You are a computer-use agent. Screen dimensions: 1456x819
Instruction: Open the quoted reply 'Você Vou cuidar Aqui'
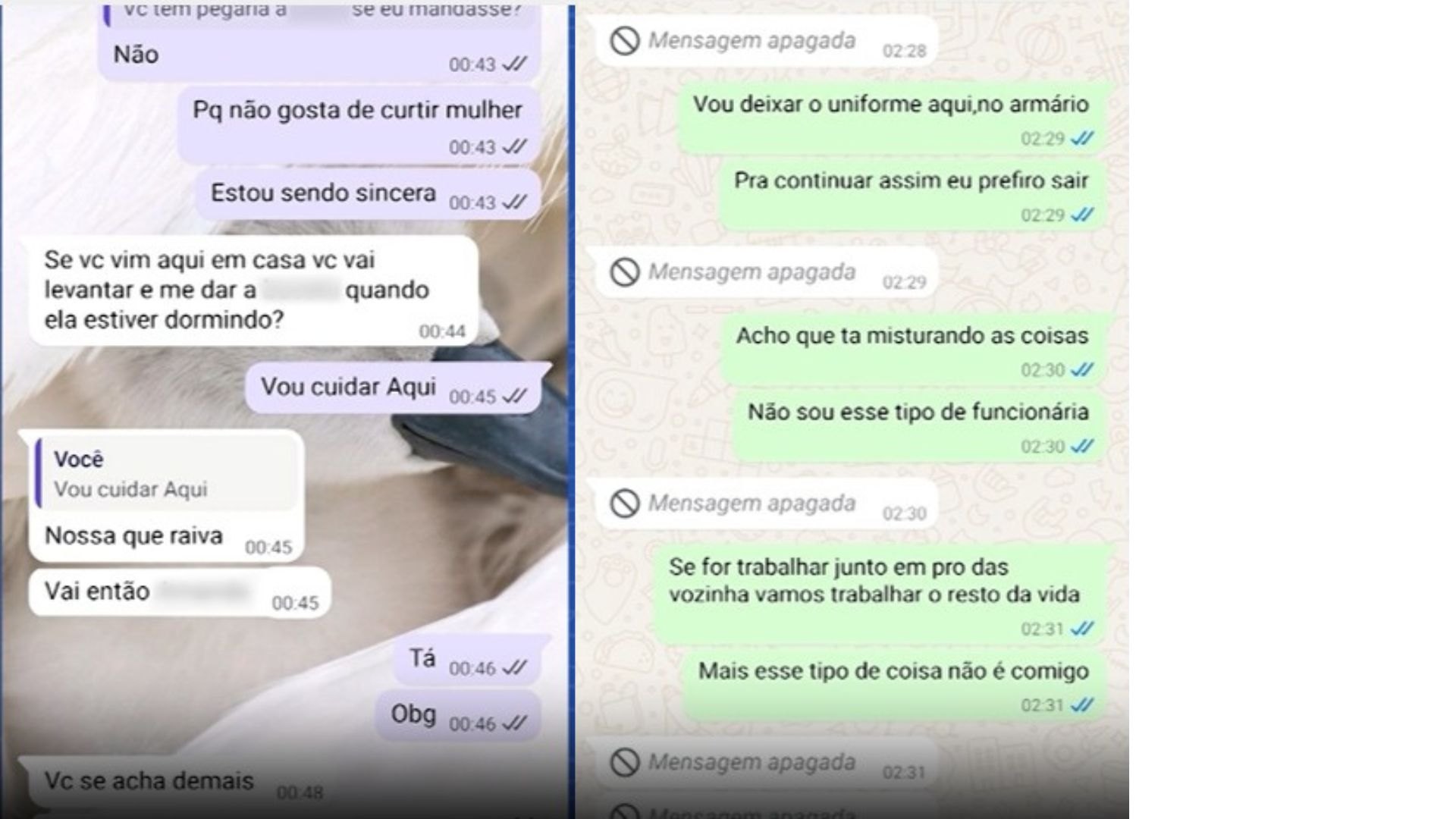[165, 474]
